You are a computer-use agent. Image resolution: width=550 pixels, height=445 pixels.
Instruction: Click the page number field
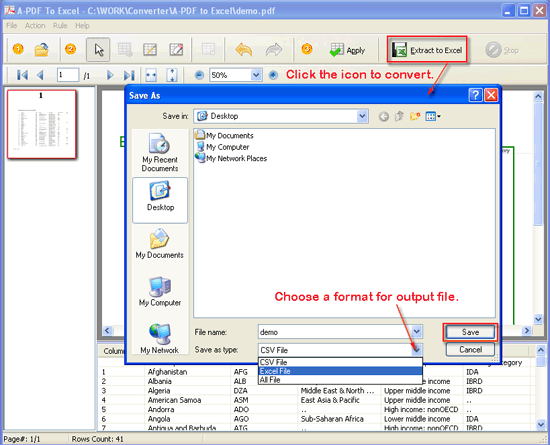pos(68,75)
